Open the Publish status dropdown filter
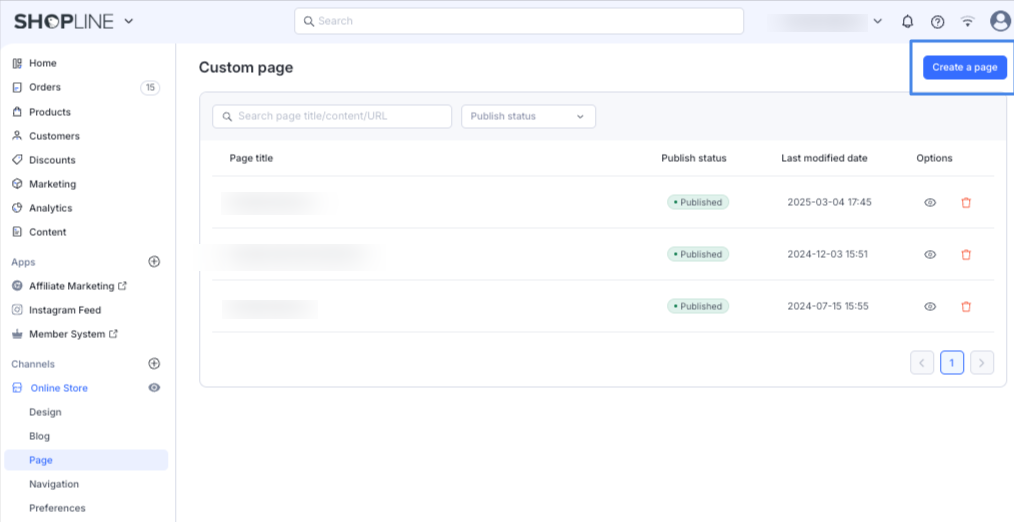This screenshot has height=522, width=1014. point(528,117)
